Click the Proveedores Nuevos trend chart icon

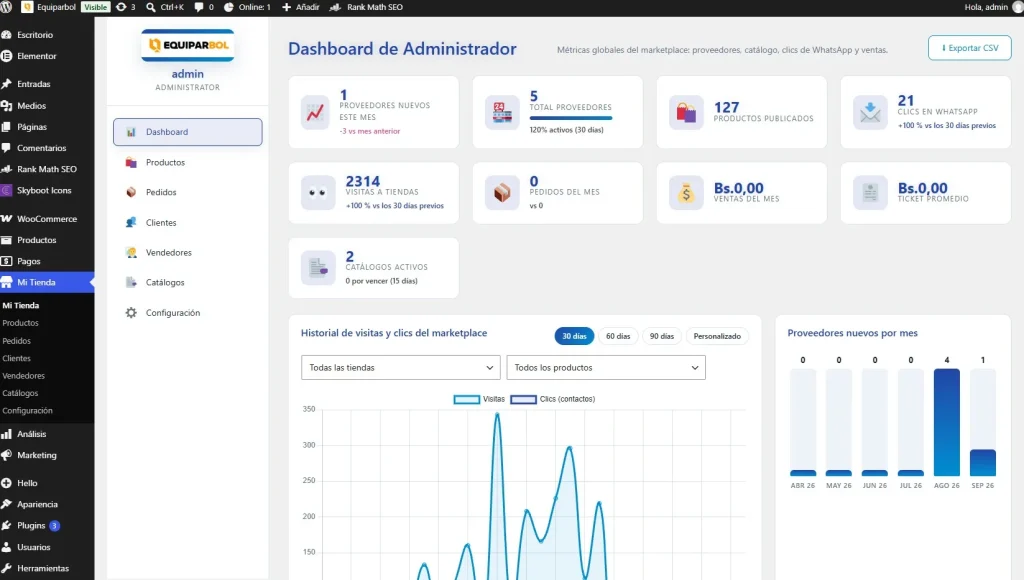click(315, 112)
